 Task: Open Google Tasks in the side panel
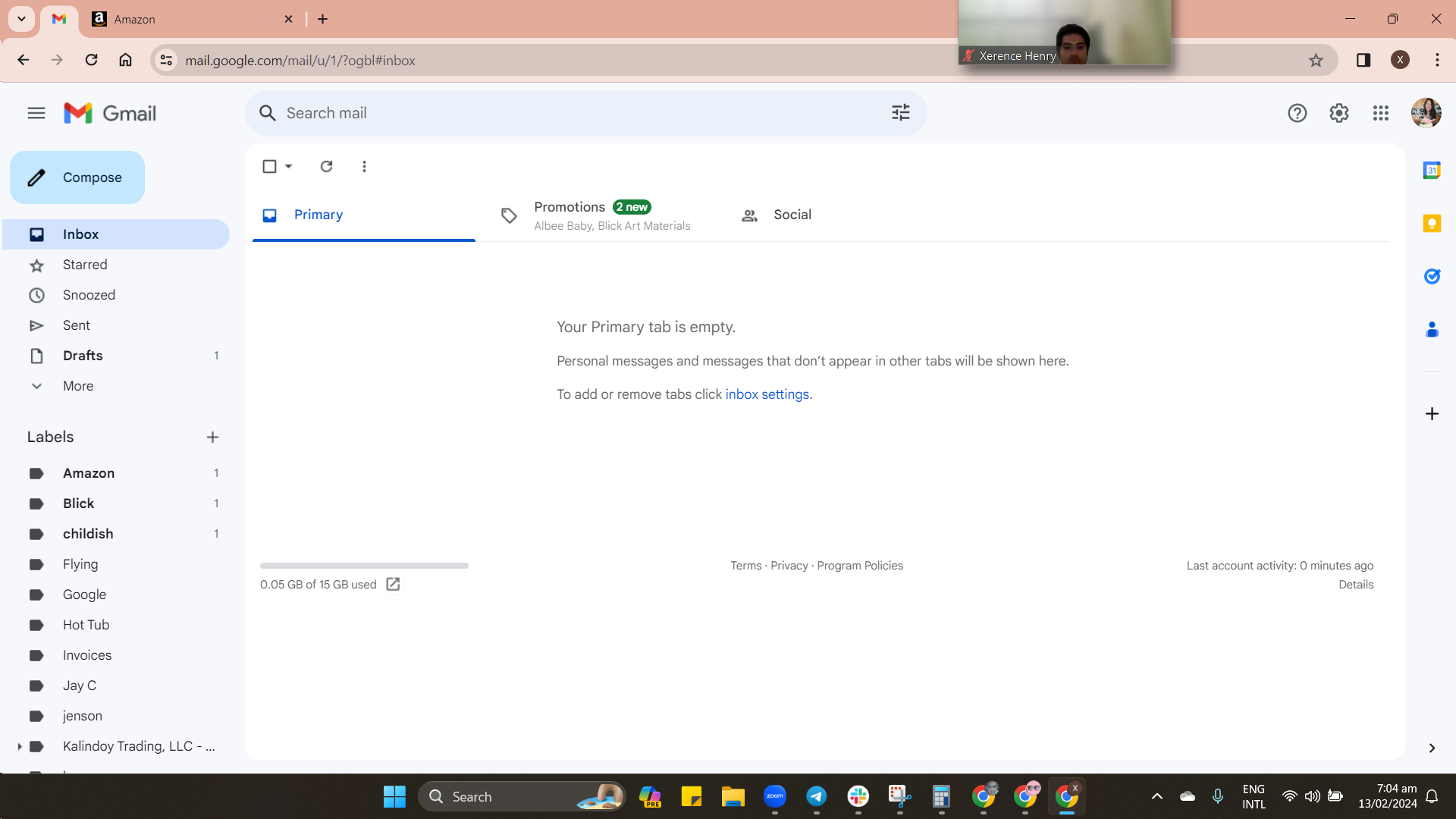pos(1432,276)
